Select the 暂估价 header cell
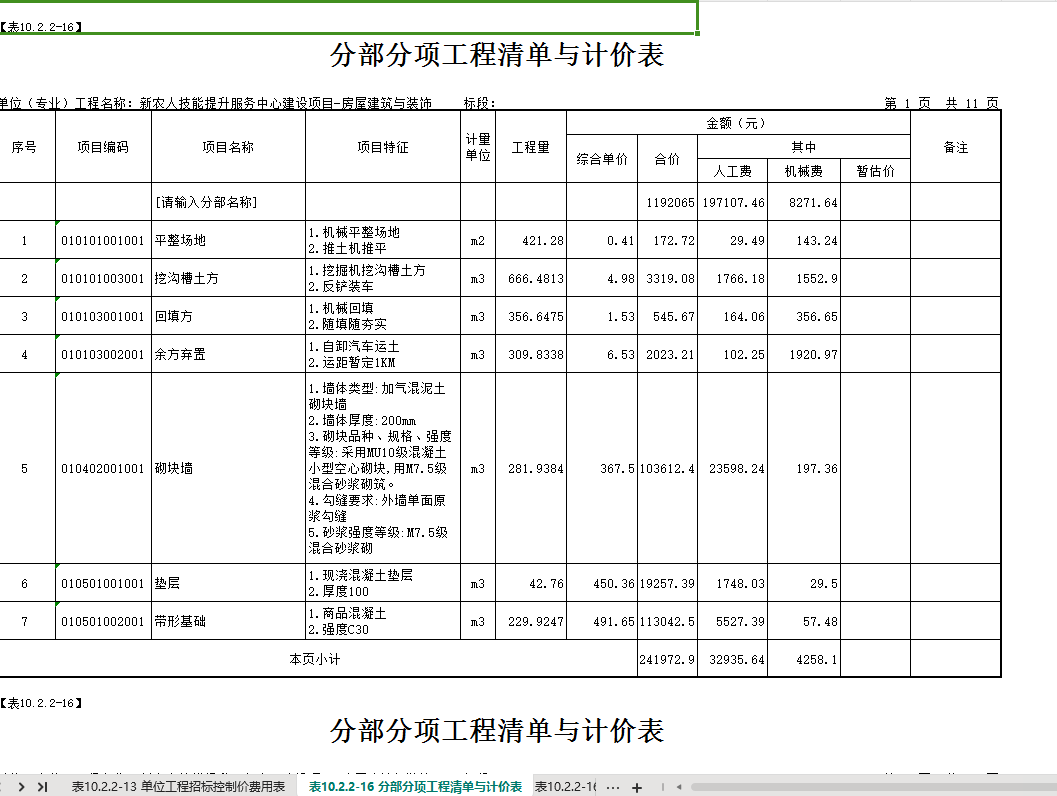 click(x=876, y=171)
